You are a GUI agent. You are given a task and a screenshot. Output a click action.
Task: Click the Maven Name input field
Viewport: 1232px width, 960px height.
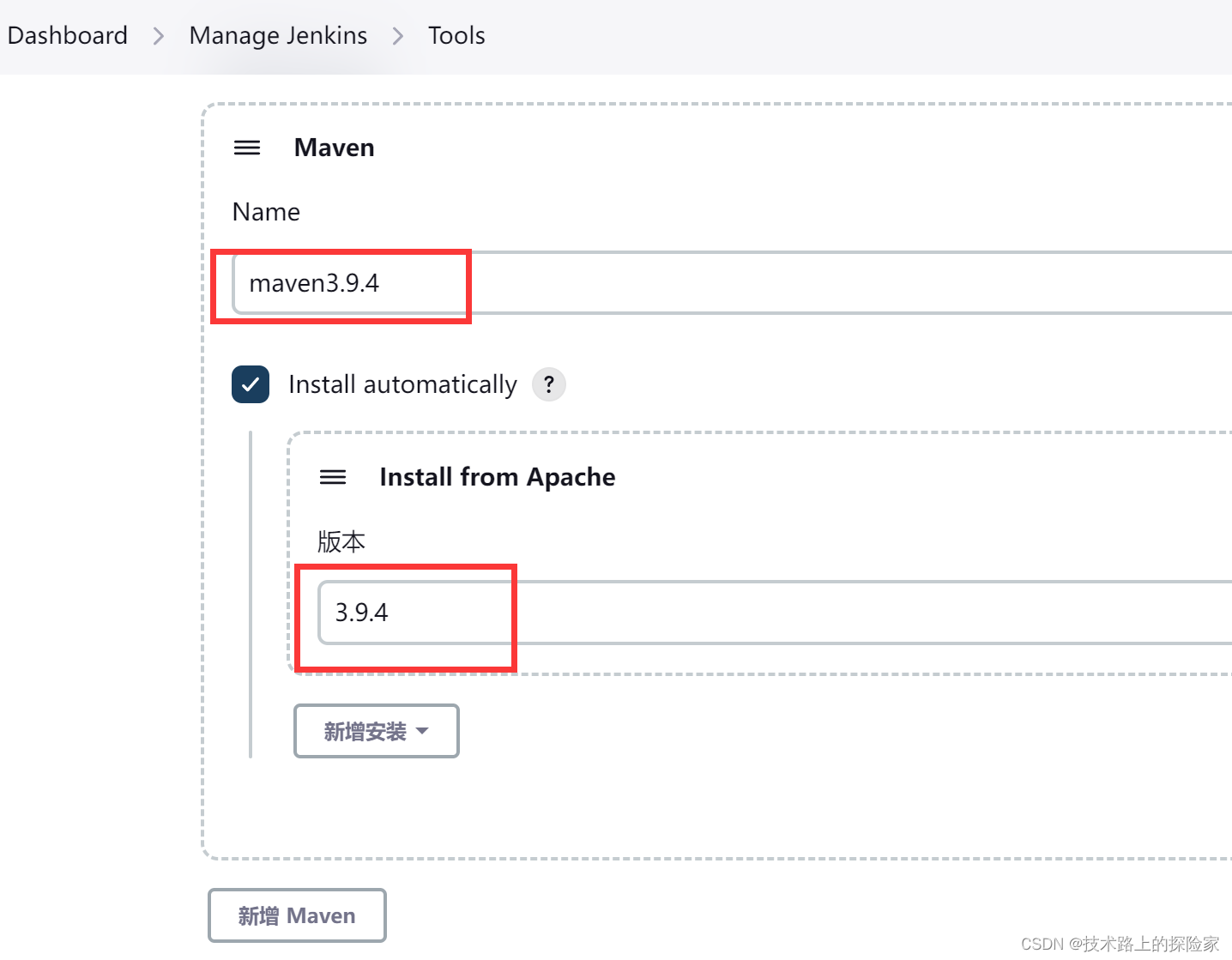(732, 283)
